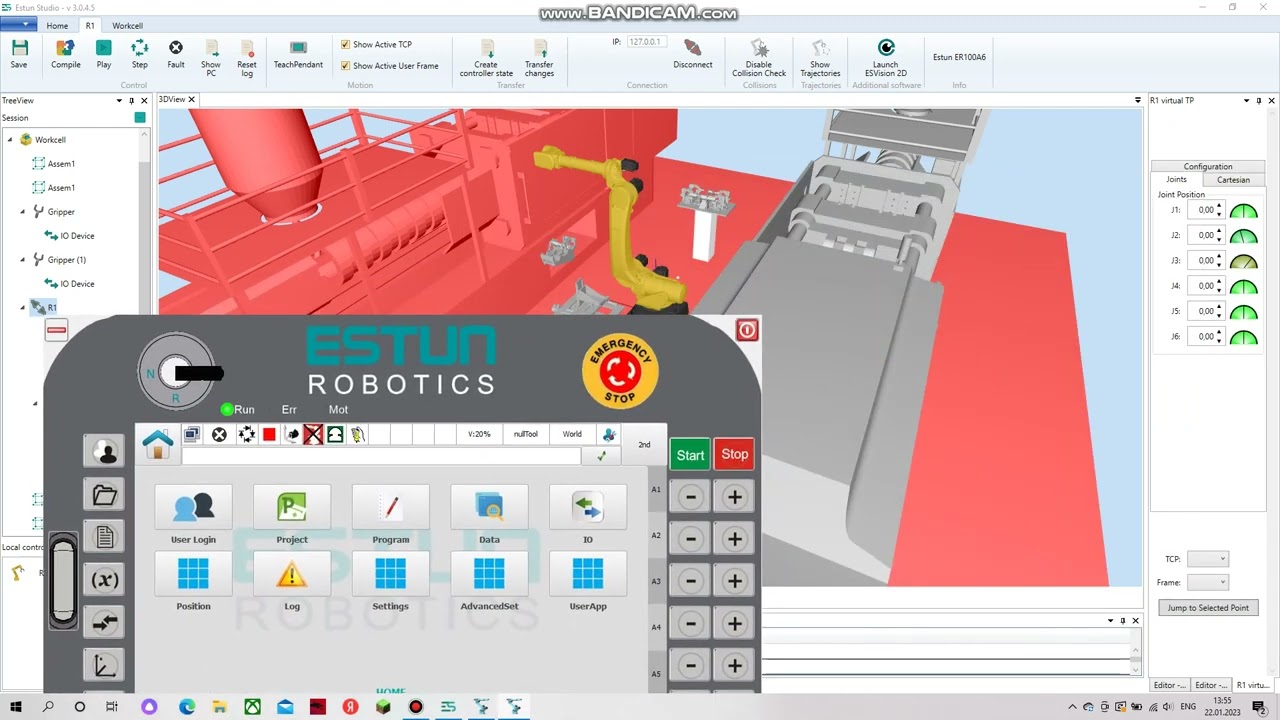1280x720 pixels.
Task: Open TreeView panel options arrow
Action: pyautogui.click(x=120, y=101)
